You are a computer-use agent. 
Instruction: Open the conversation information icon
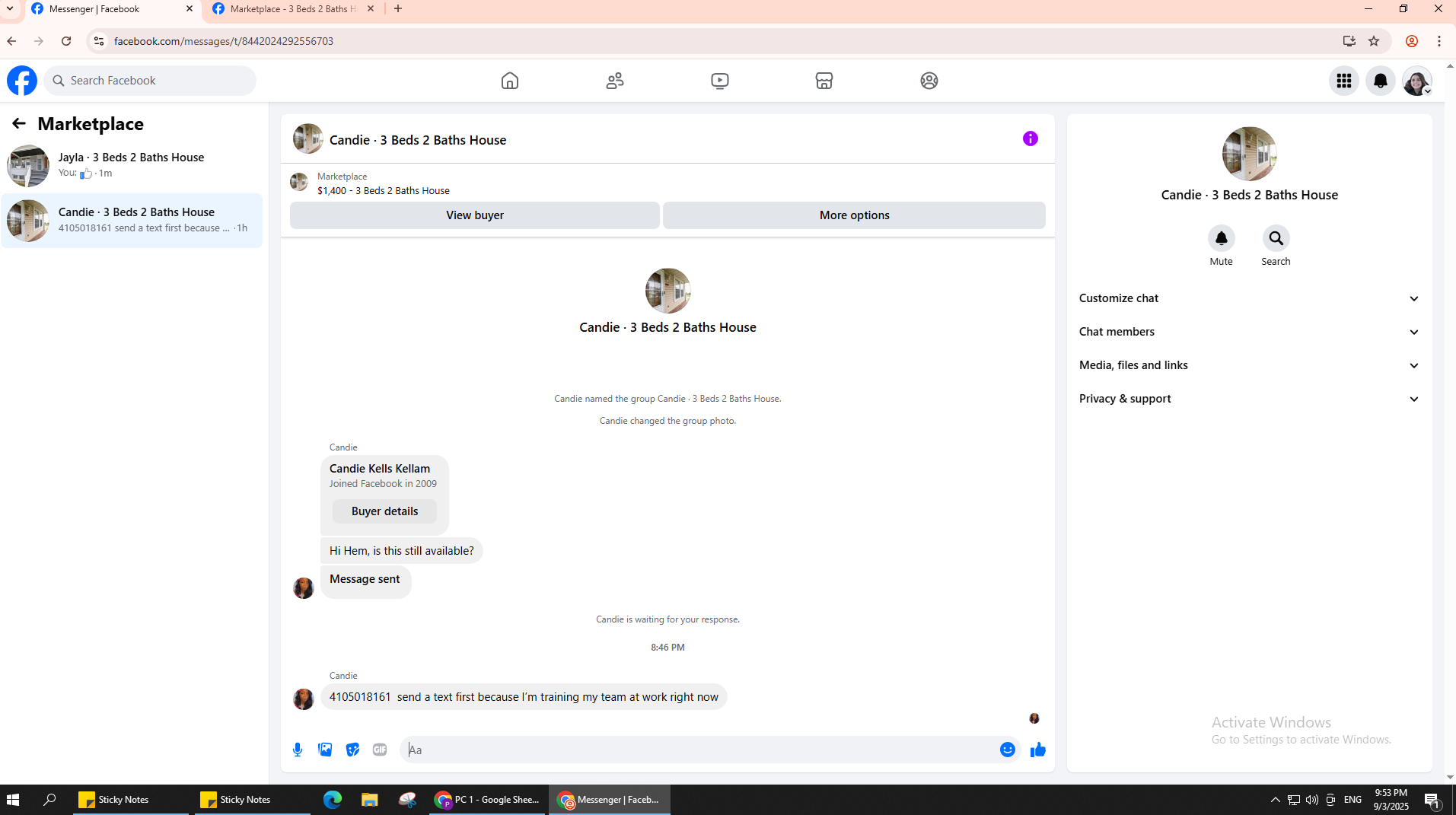click(1031, 138)
